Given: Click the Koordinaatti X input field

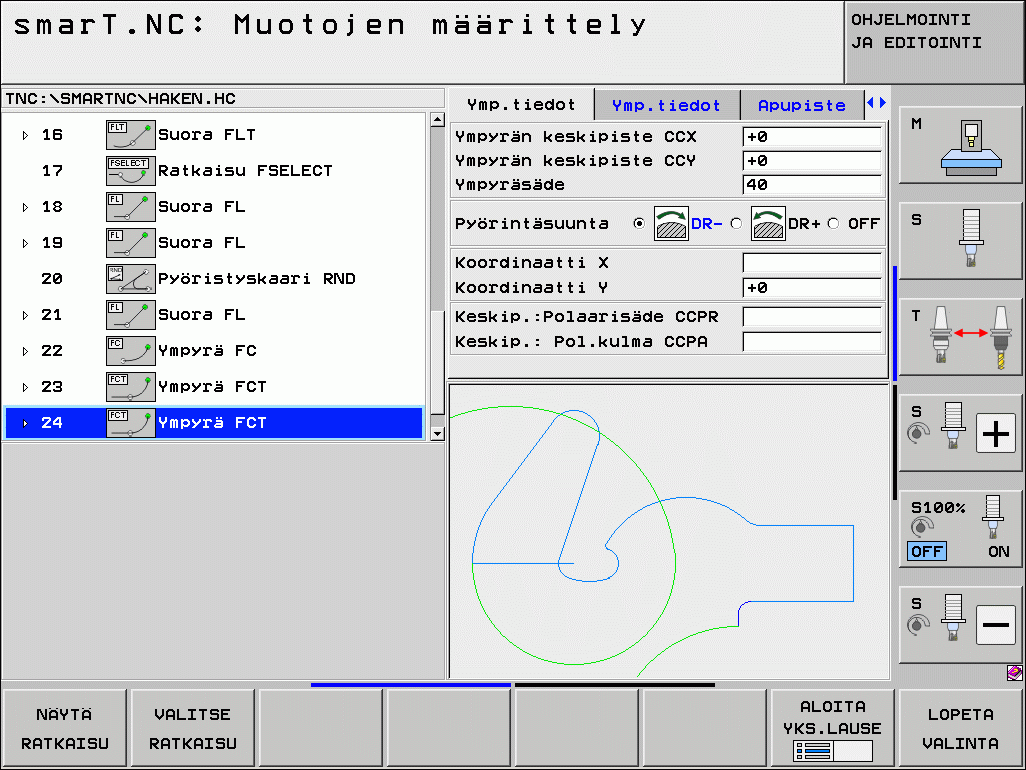Looking at the screenshot, I should tap(813, 263).
